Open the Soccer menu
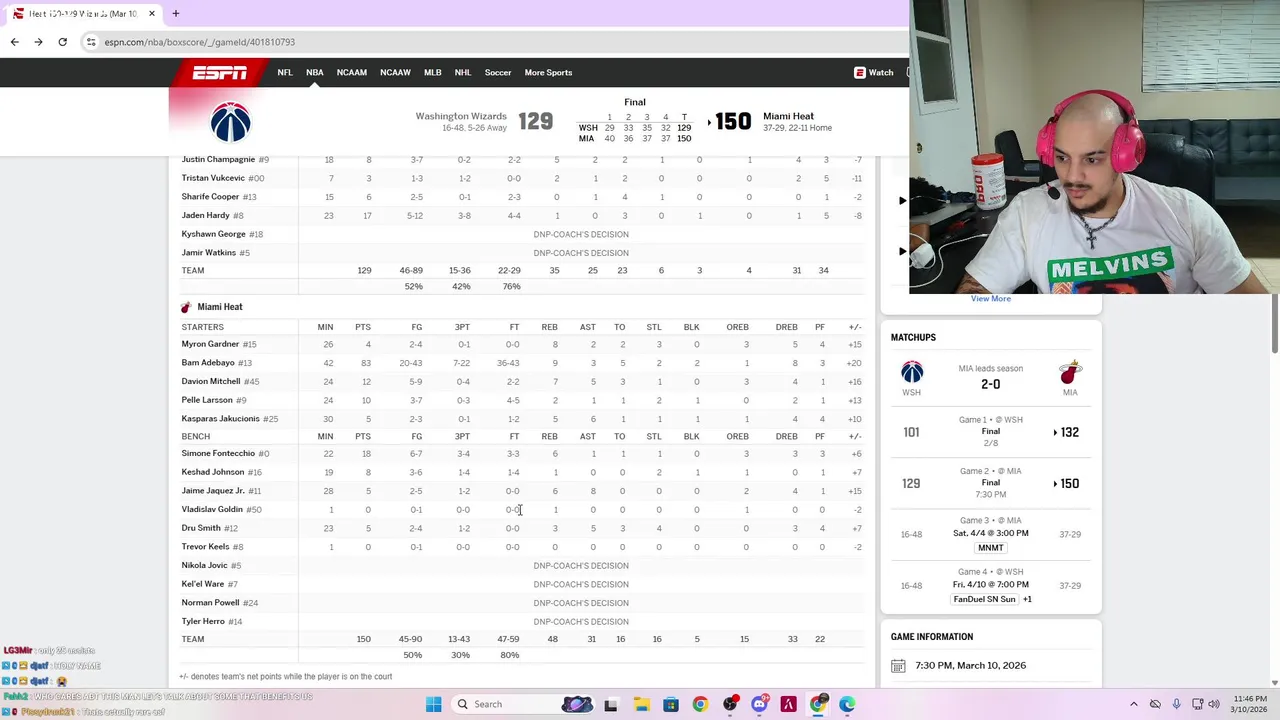Viewport: 1280px width, 720px height. point(498,73)
